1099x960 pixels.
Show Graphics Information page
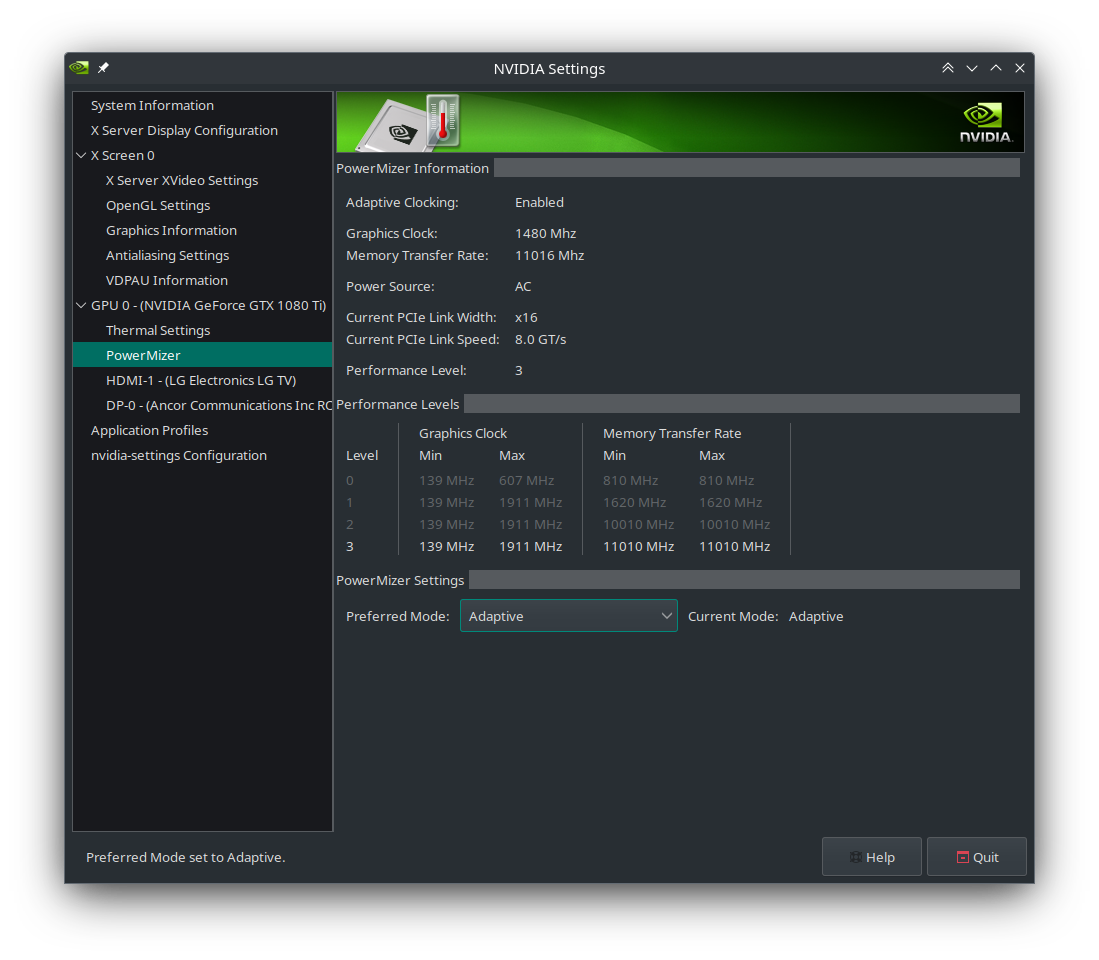tap(172, 231)
